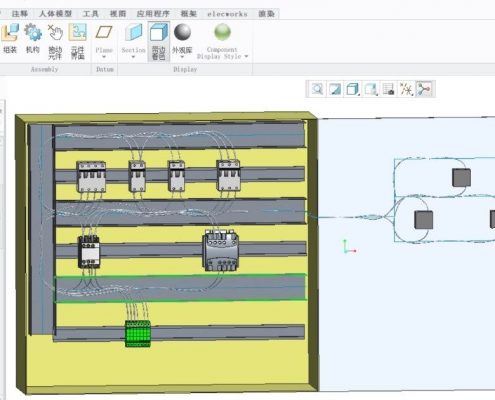Click the View Manager icon
Screen dimensions: 495x400
(388, 89)
